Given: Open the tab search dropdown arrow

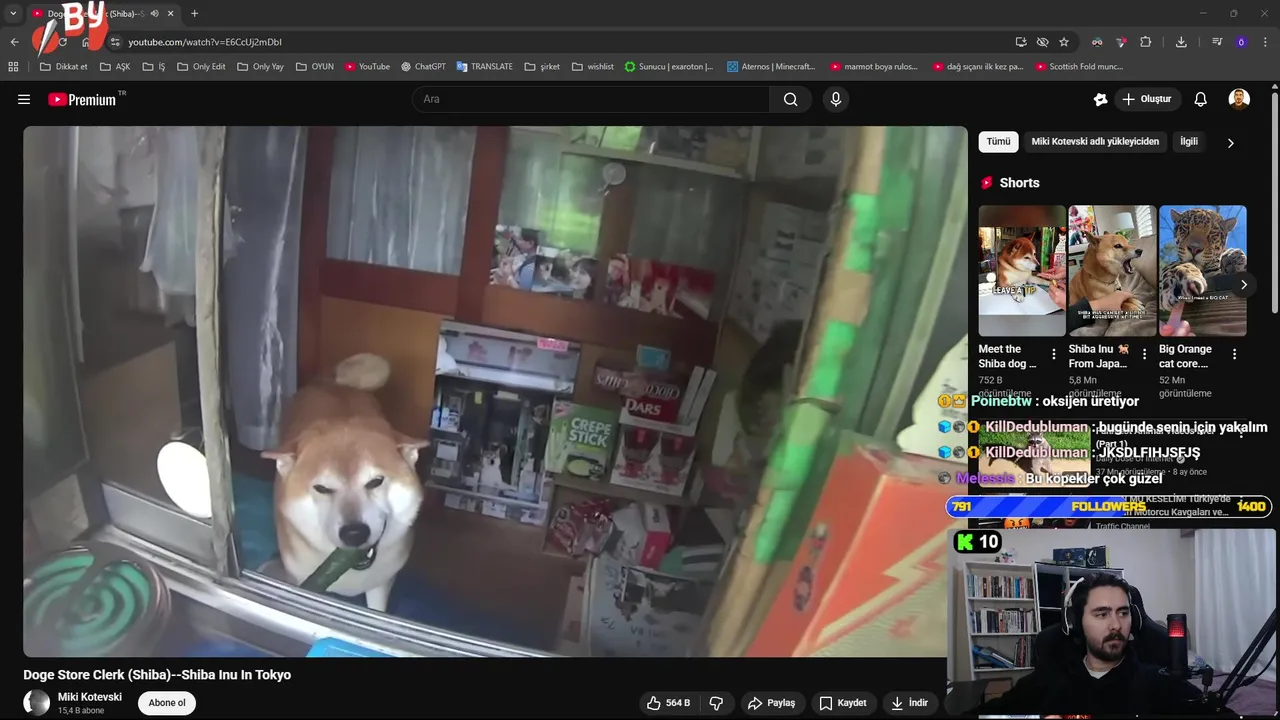Looking at the screenshot, I should (x=13, y=13).
